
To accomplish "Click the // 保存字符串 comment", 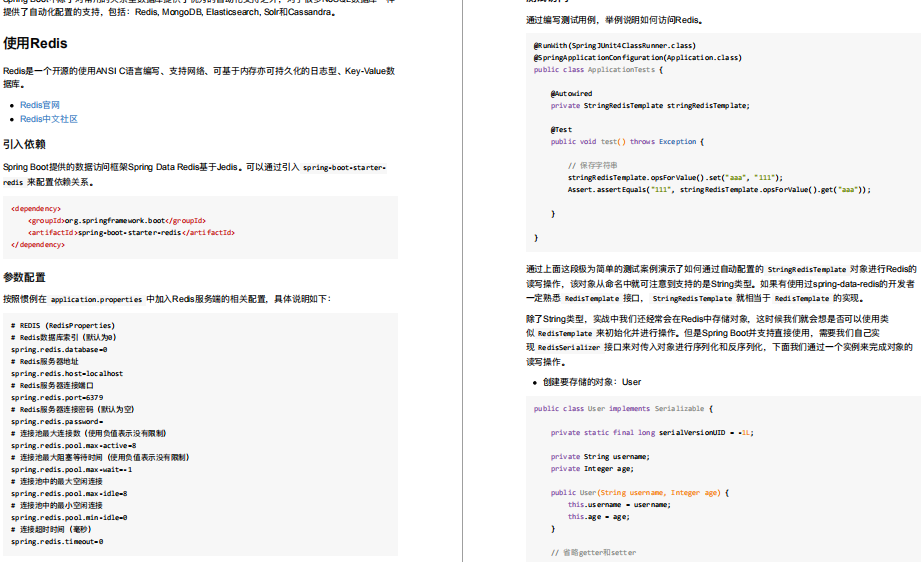I will (593, 165).
